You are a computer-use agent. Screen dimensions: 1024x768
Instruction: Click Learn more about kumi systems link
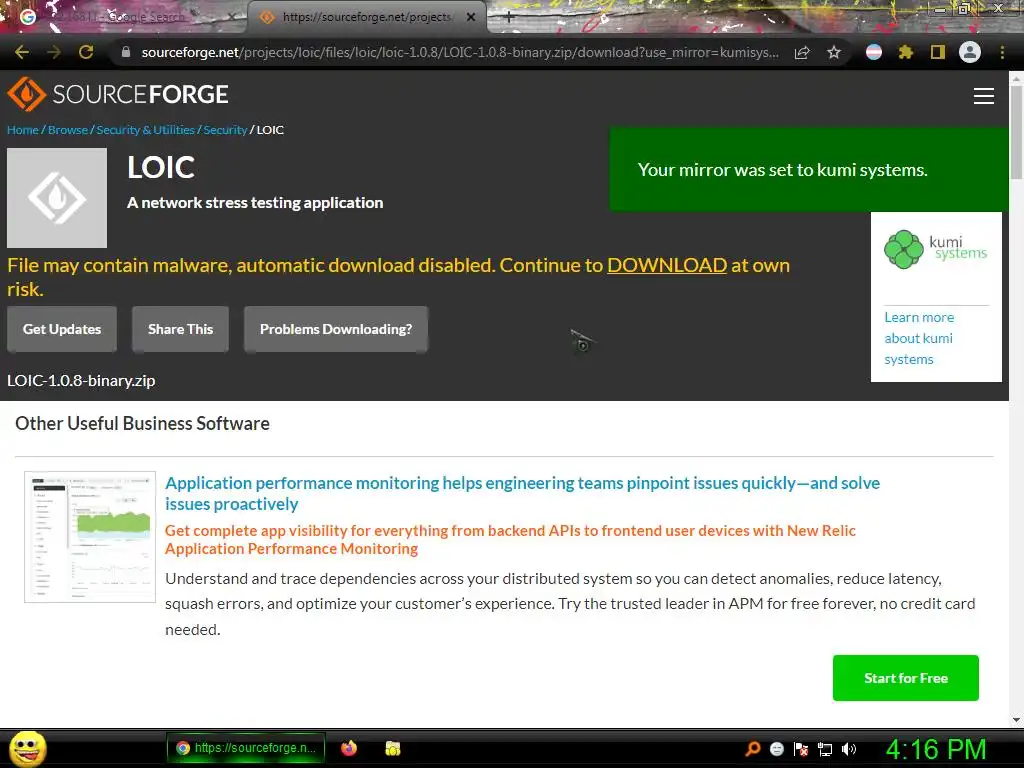(919, 338)
